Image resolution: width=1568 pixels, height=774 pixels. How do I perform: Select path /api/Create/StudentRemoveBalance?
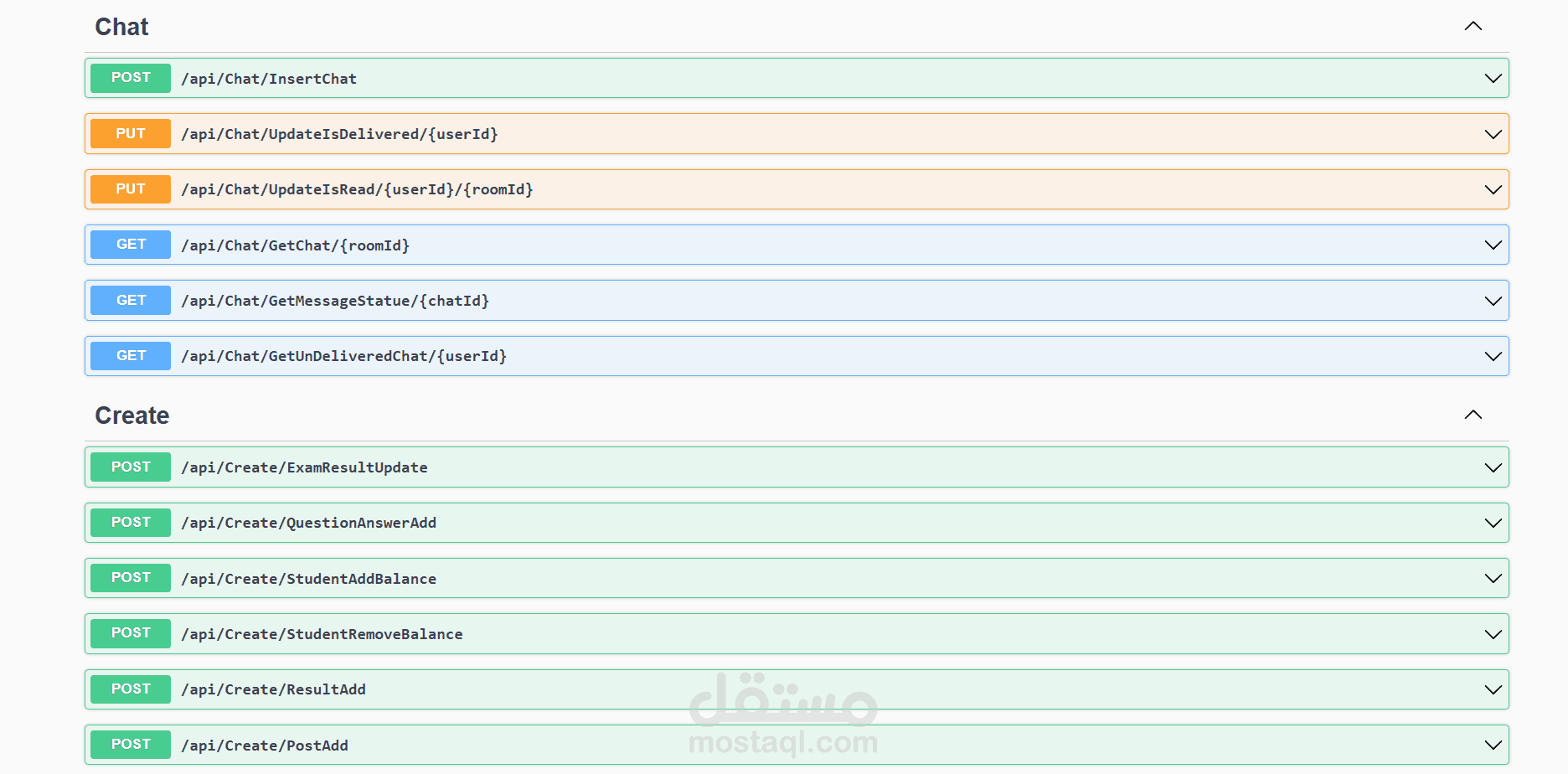[322, 634]
